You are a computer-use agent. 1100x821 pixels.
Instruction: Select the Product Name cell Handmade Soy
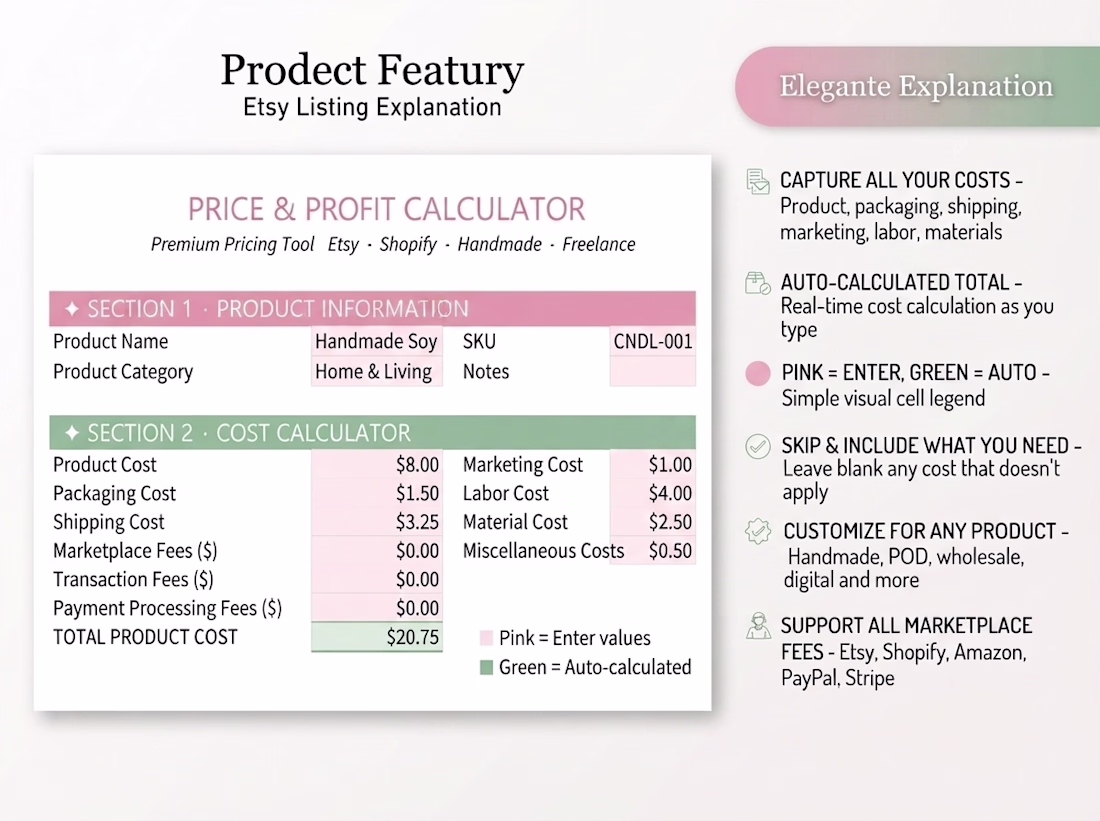(x=377, y=342)
